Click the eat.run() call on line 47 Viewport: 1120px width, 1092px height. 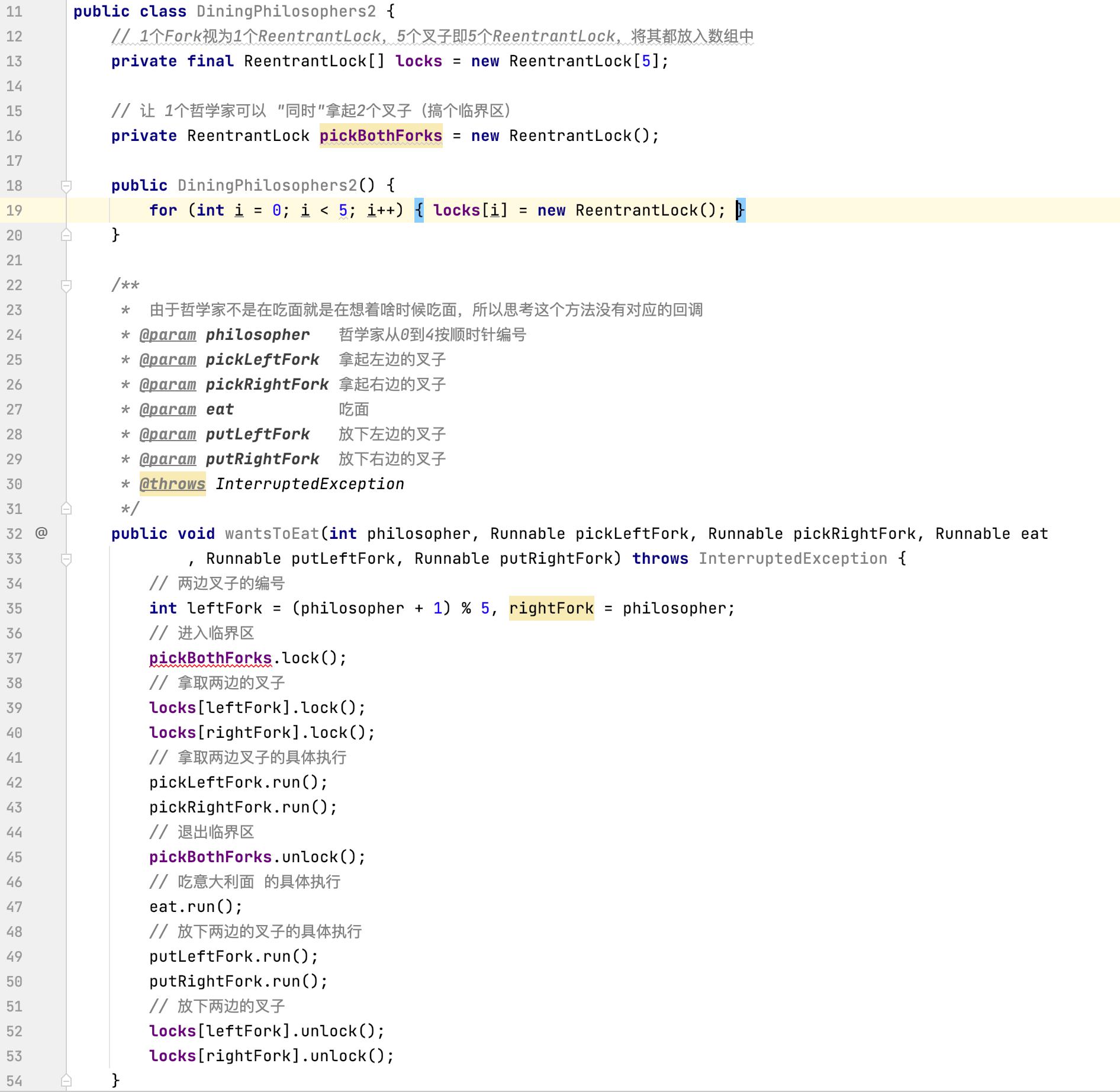(x=196, y=907)
